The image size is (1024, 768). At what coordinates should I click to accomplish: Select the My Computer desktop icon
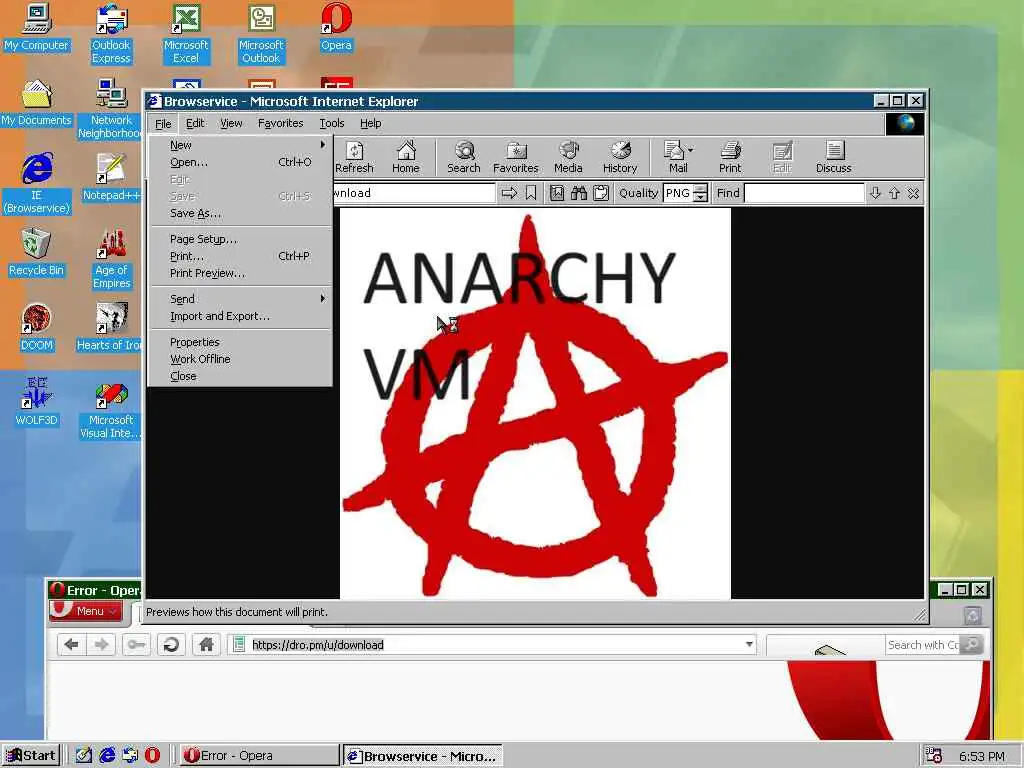click(36, 27)
